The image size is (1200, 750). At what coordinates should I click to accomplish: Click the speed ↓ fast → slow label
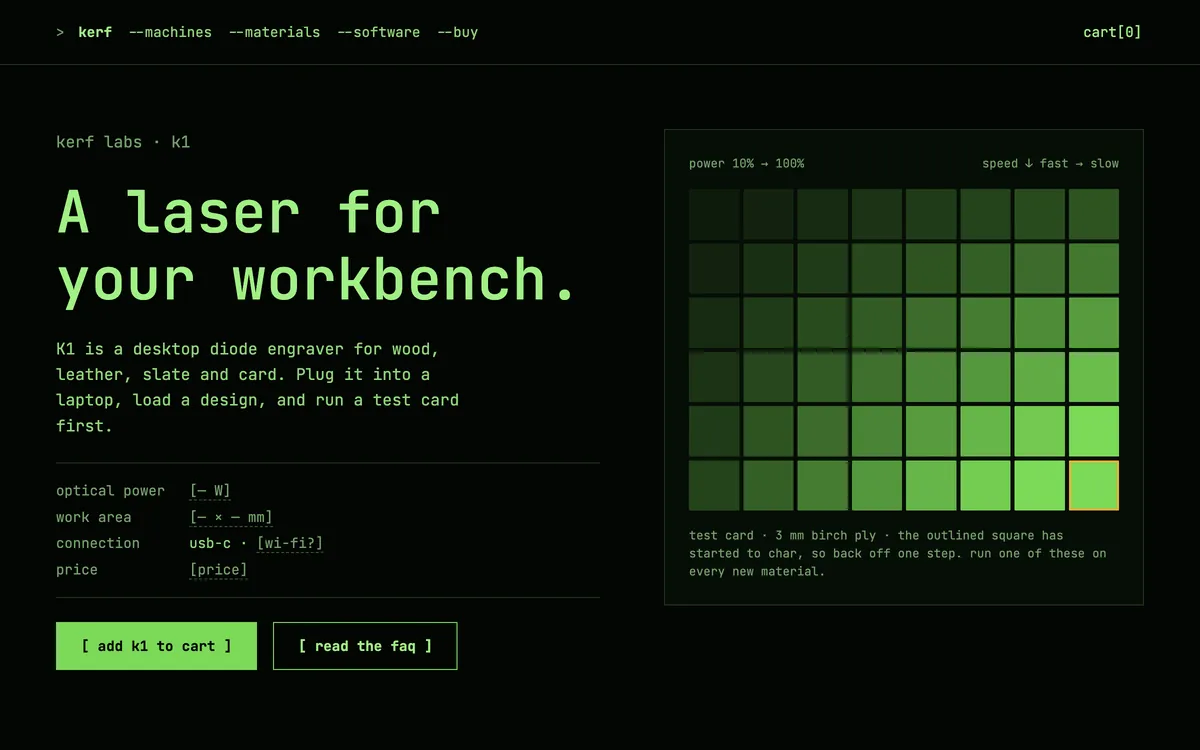tap(1050, 163)
